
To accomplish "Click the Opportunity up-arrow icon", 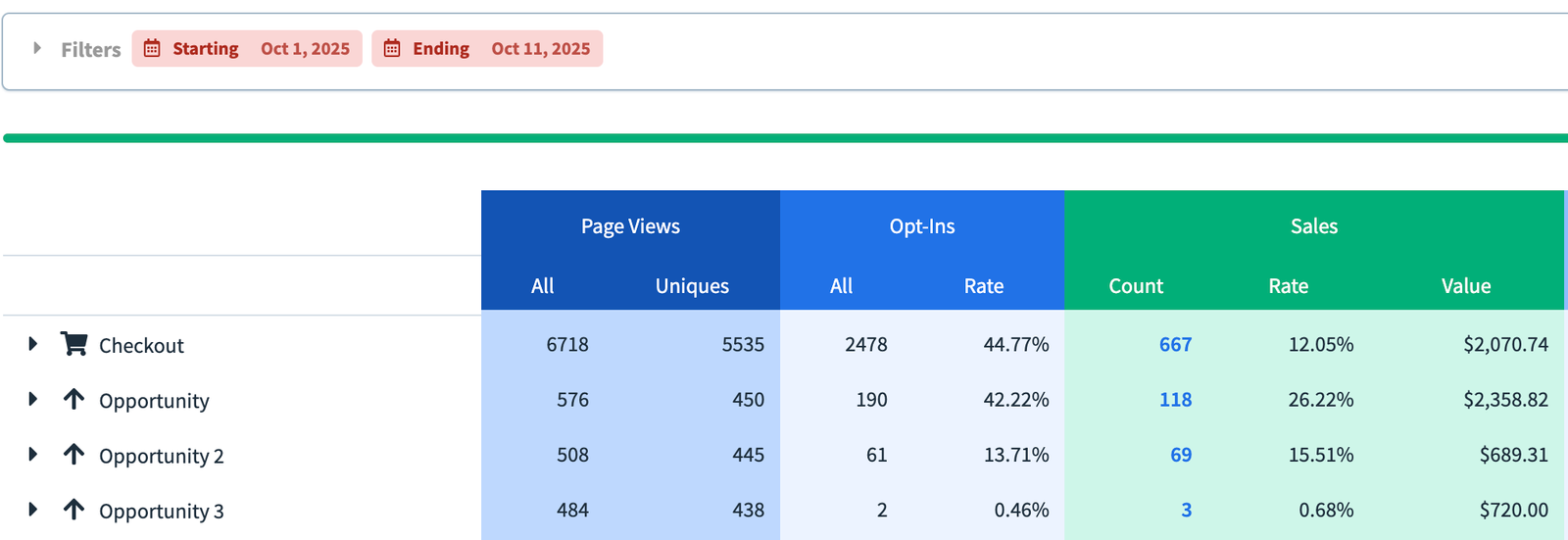I will click(73, 399).
